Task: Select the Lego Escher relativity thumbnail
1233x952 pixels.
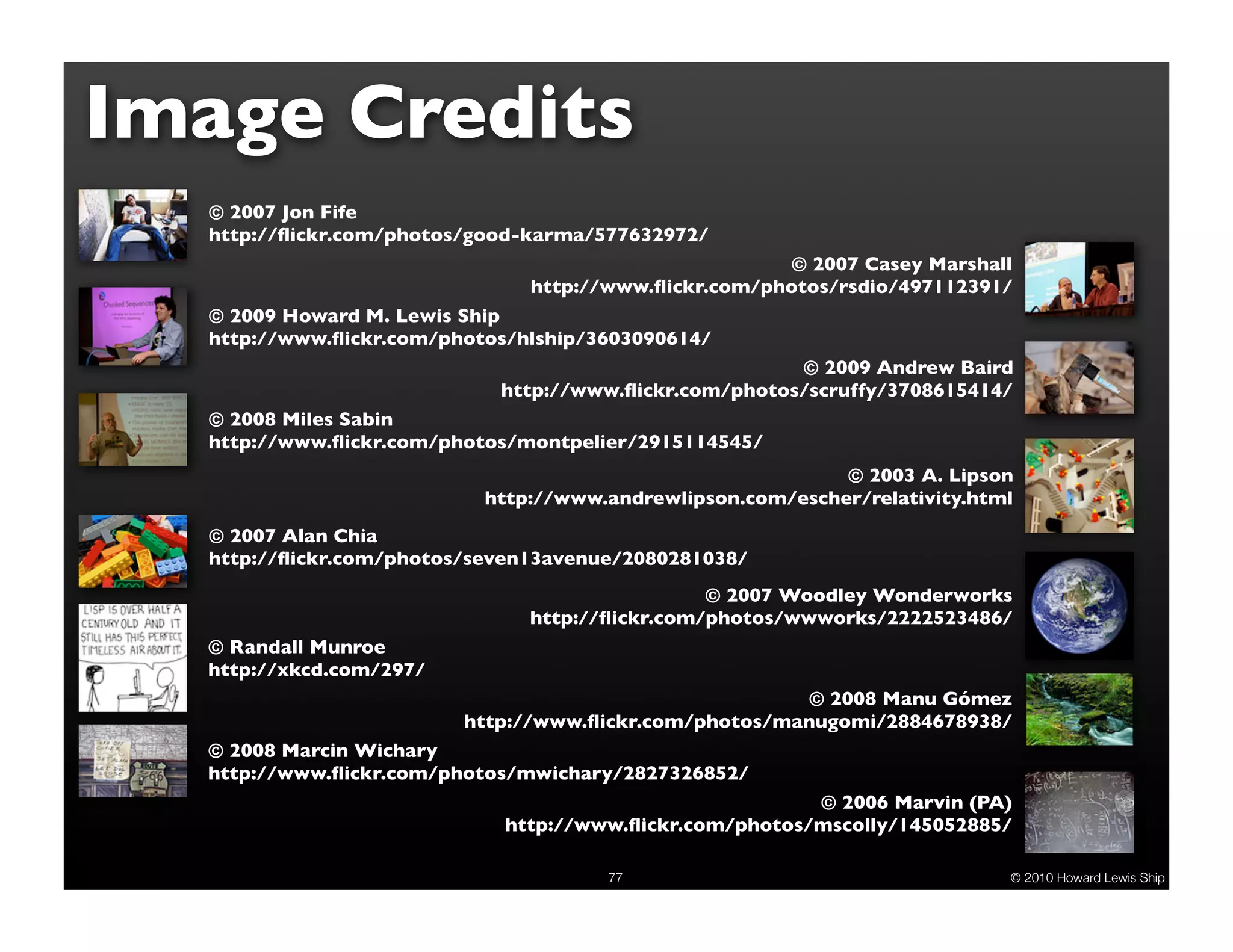Action: (1079, 485)
